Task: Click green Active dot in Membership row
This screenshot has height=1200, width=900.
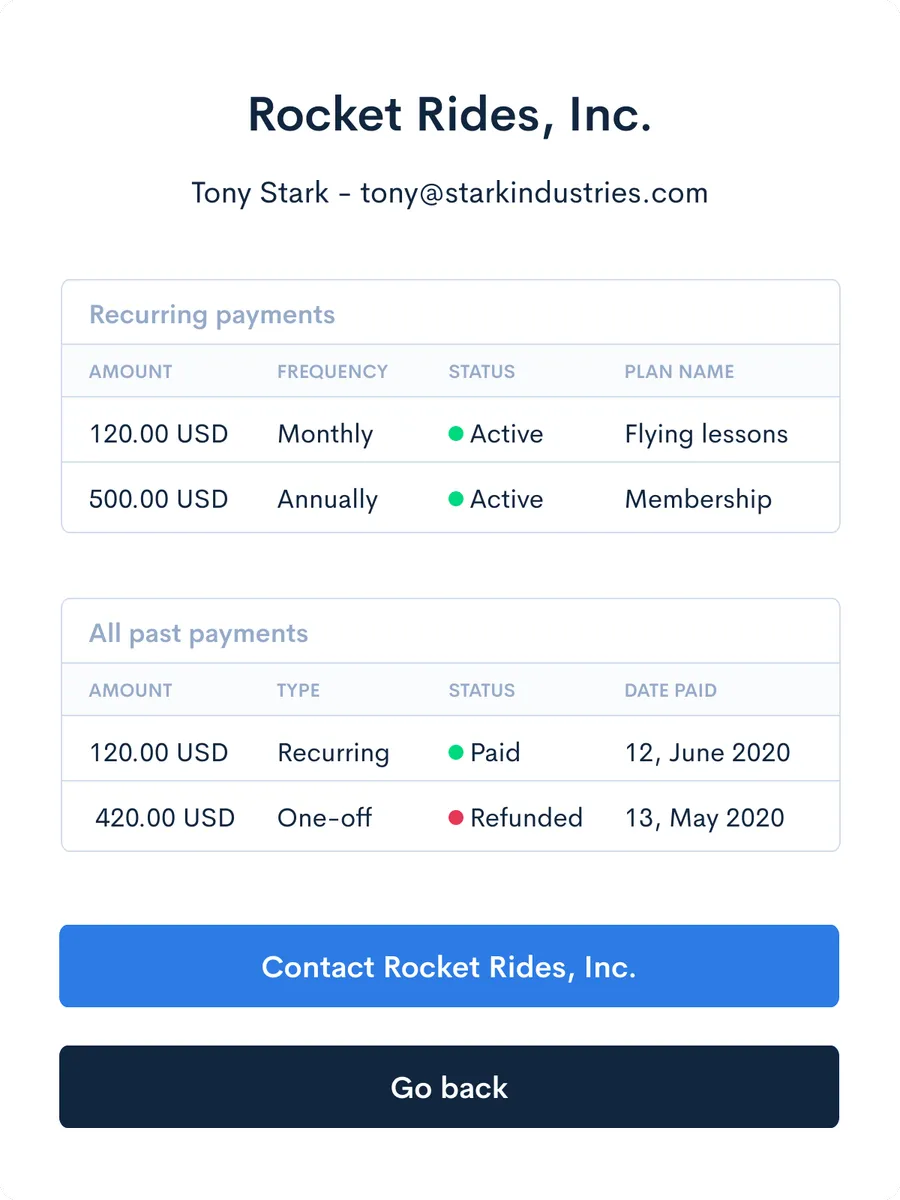Action: coord(456,499)
